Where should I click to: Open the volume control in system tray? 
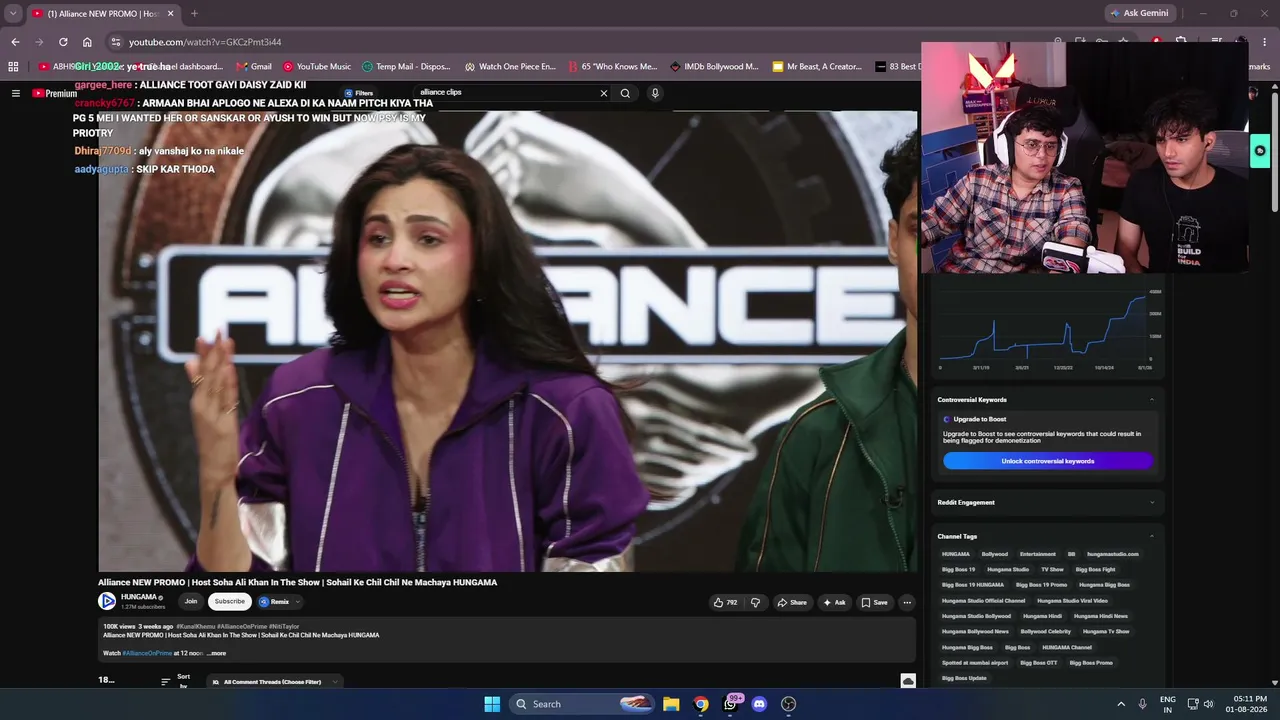point(1208,704)
